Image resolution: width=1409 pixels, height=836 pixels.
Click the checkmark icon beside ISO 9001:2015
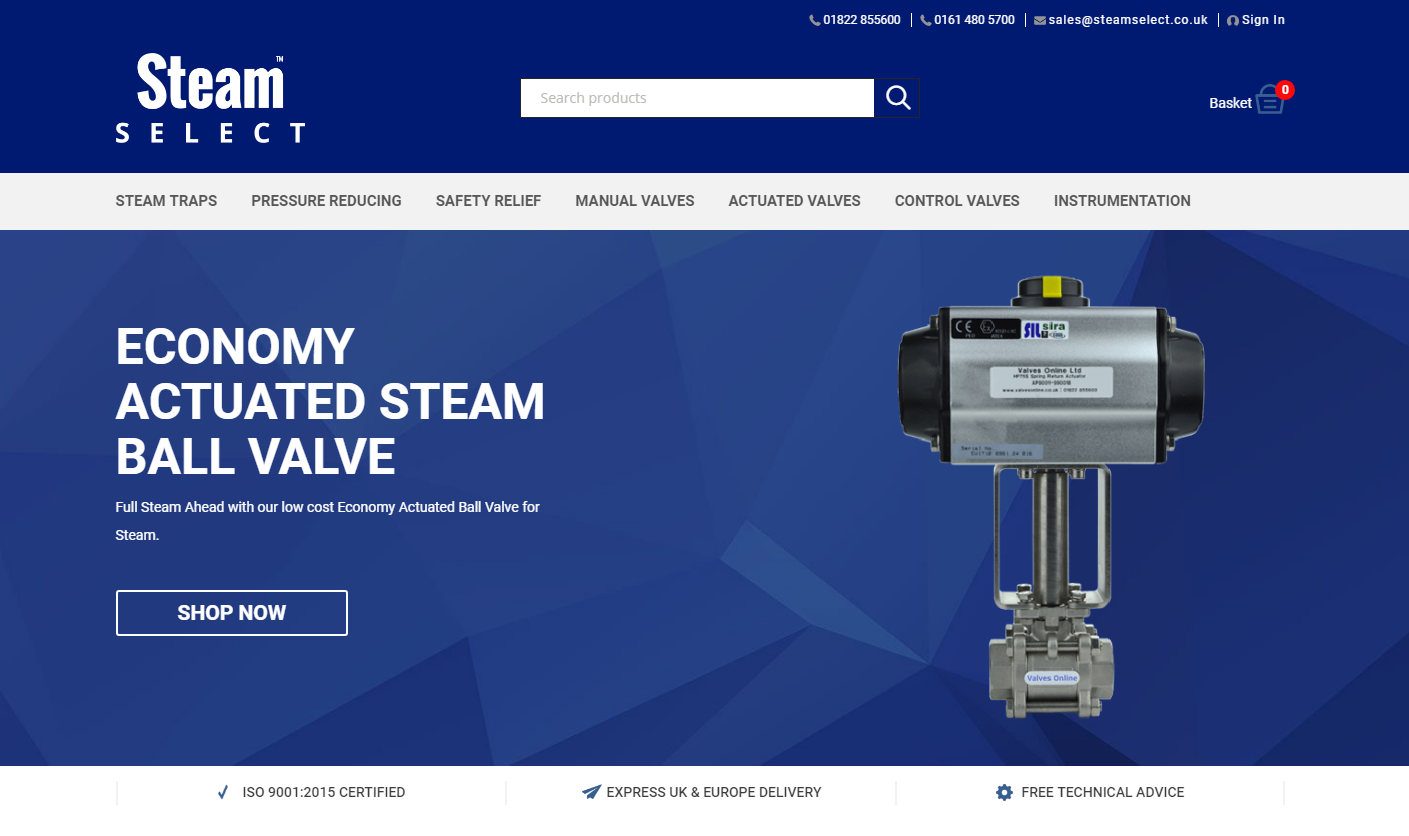pyautogui.click(x=223, y=793)
